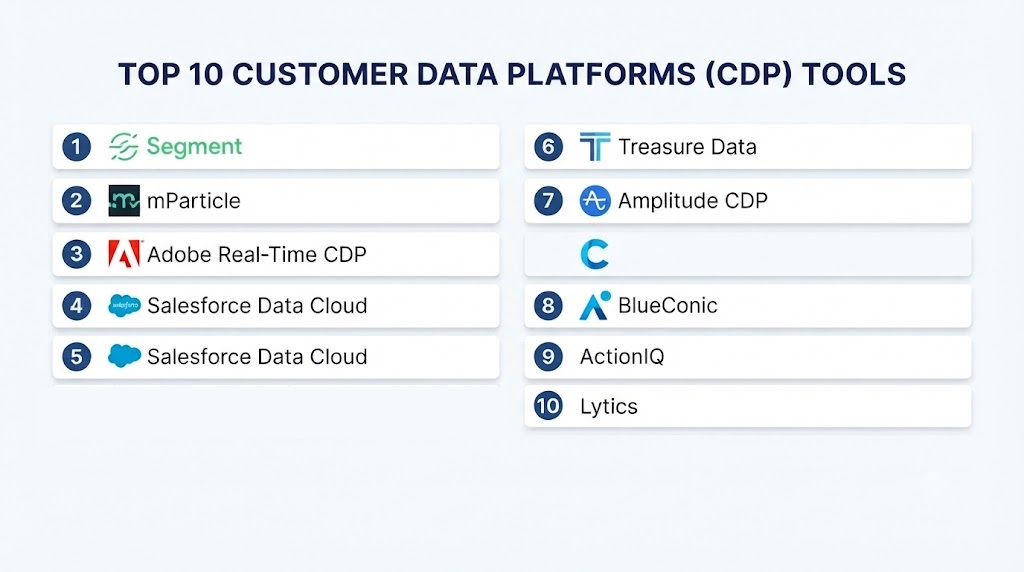Click the BlueConic text label
Viewport: 1024px width, 572px height.
(x=667, y=306)
